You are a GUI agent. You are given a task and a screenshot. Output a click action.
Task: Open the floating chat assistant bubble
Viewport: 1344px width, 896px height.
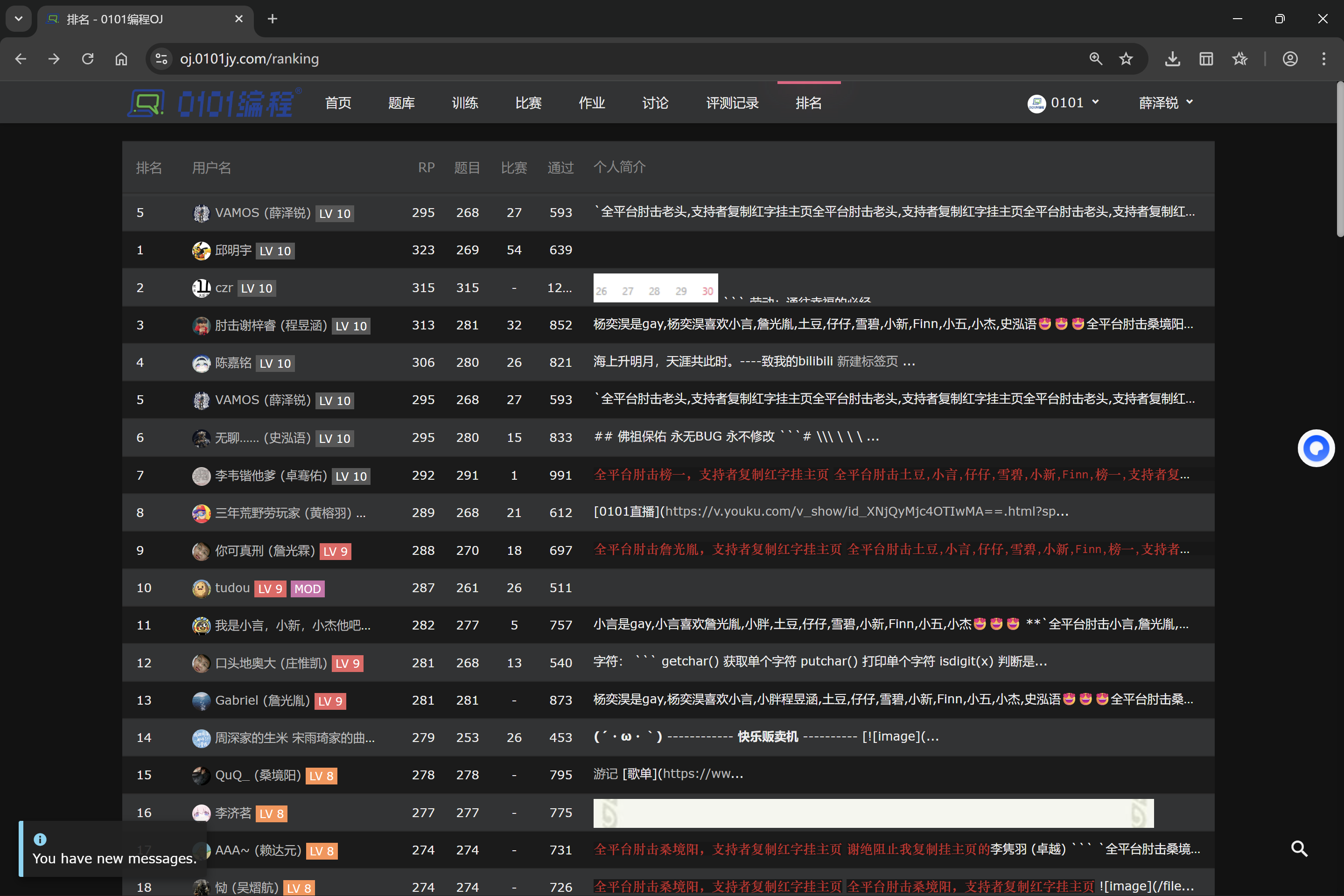pos(1316,448)
